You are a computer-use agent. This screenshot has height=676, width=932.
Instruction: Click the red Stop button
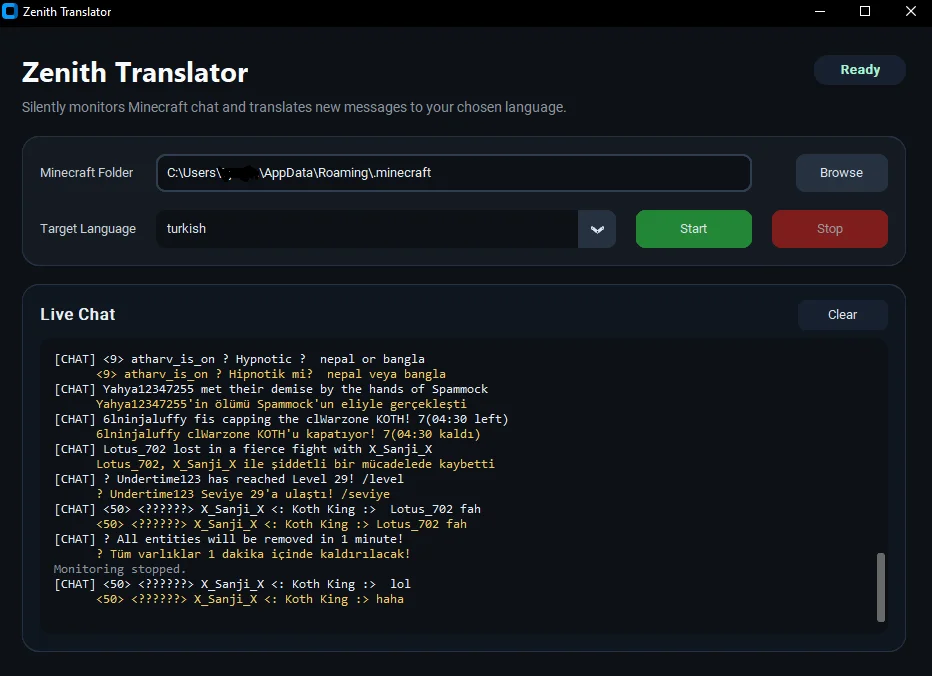tap(830, 229)
